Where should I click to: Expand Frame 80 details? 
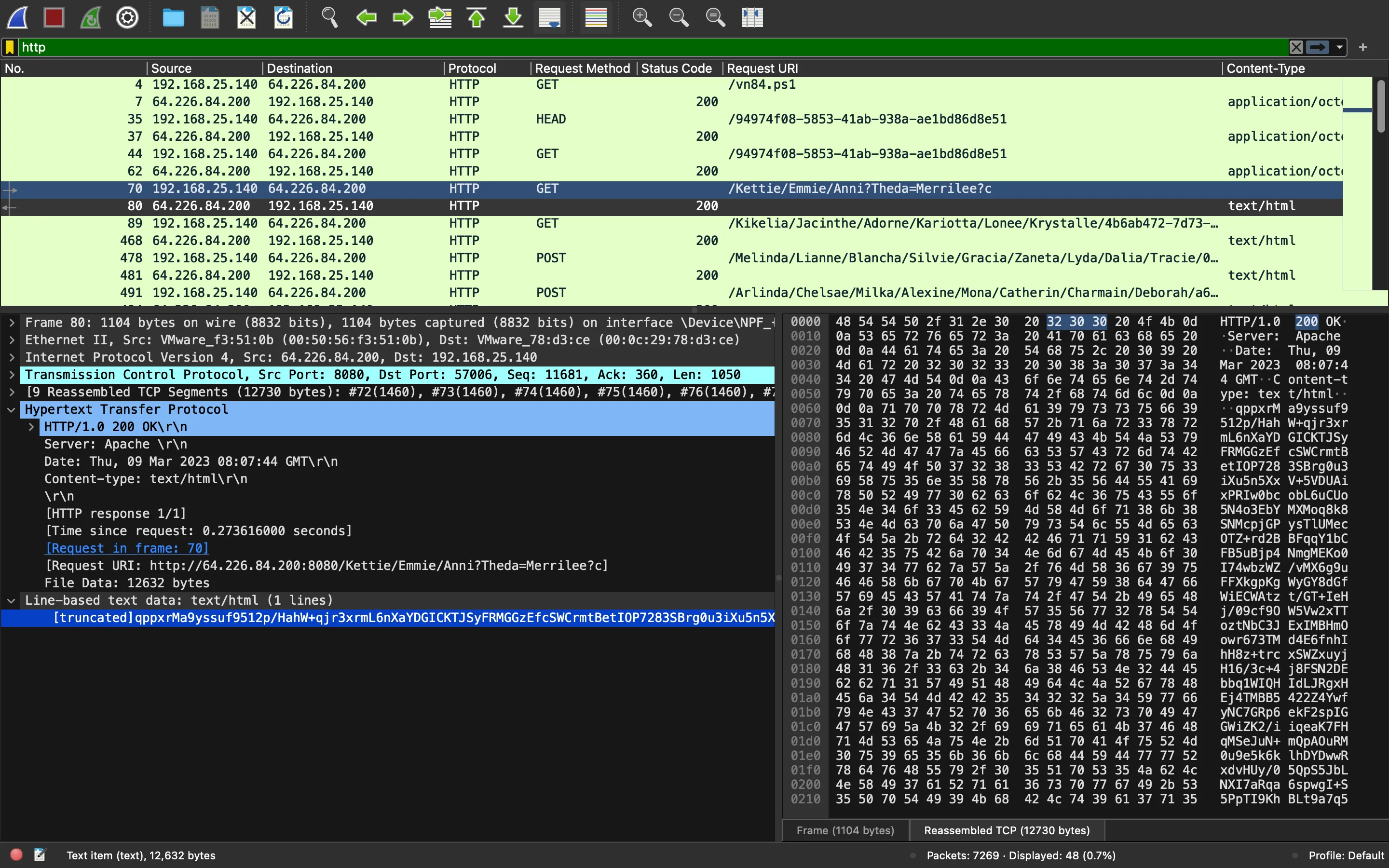click(x=12, y=323)
